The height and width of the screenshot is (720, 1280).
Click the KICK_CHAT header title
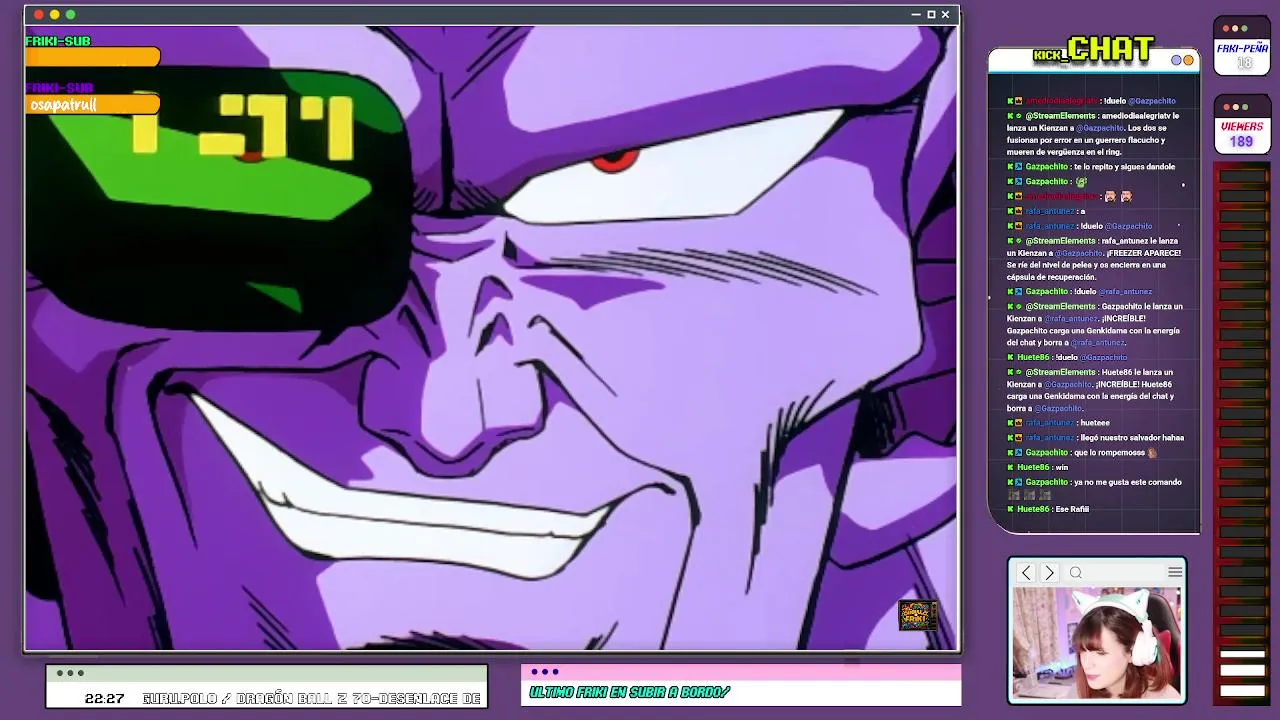click(1093, 50)
